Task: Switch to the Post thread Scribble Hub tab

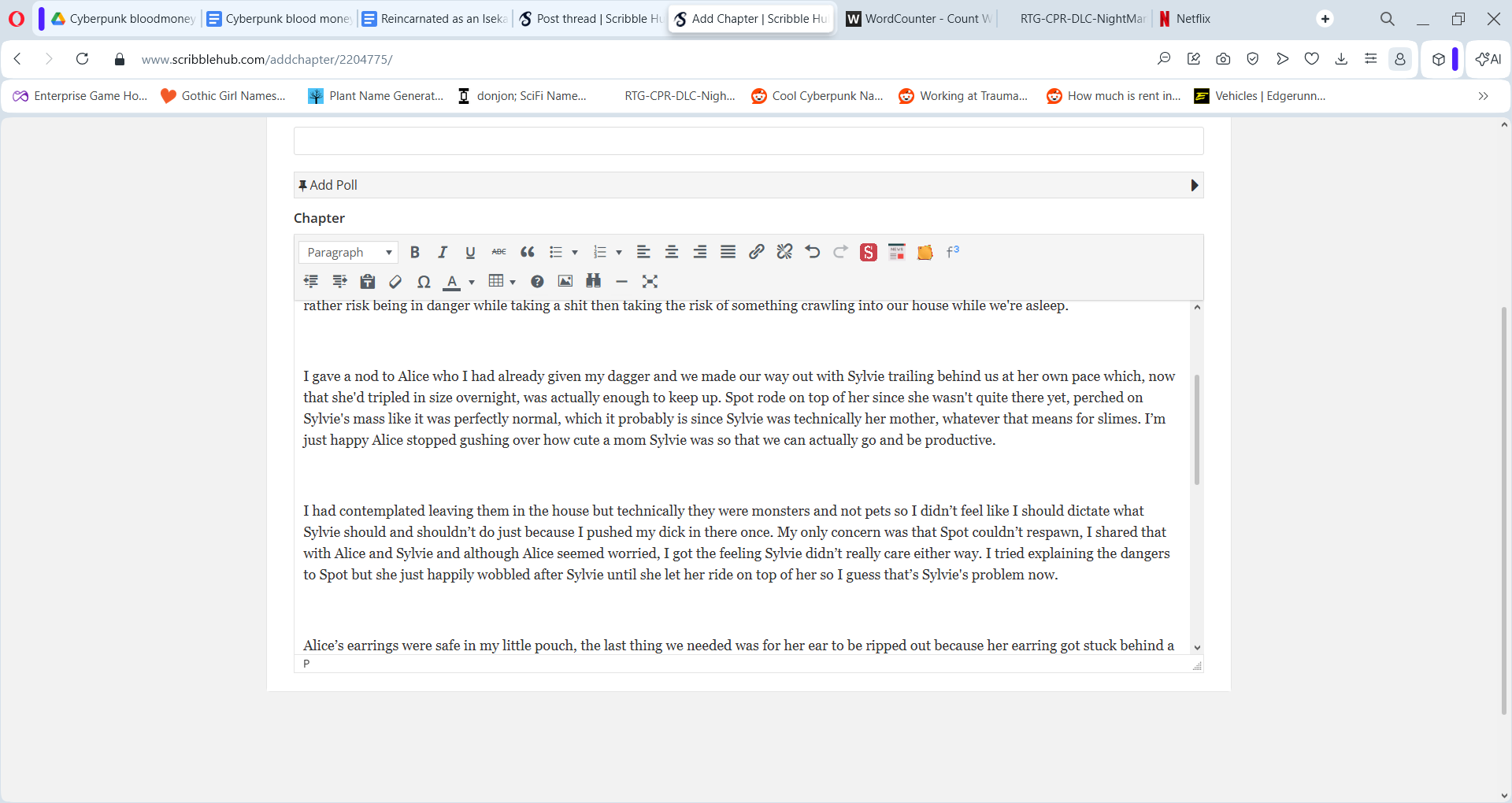Action: [x=591, y=19]
